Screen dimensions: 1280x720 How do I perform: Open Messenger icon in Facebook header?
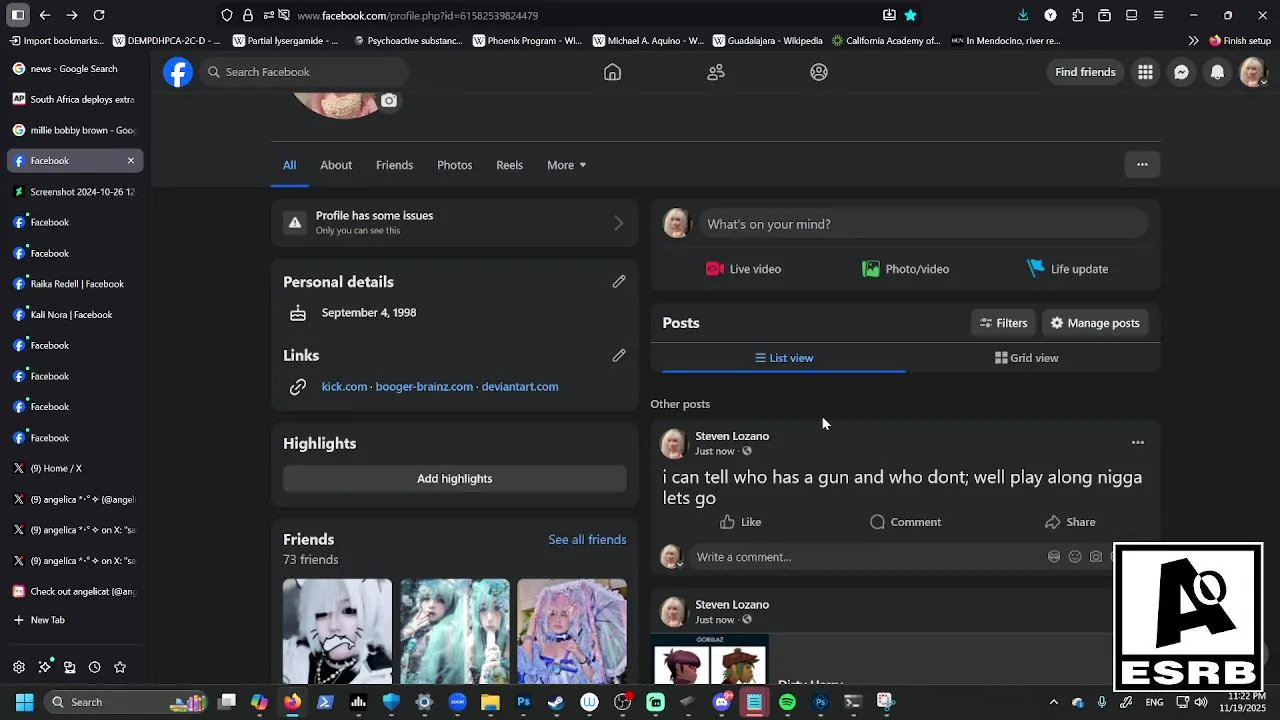tap(1181, 72)
